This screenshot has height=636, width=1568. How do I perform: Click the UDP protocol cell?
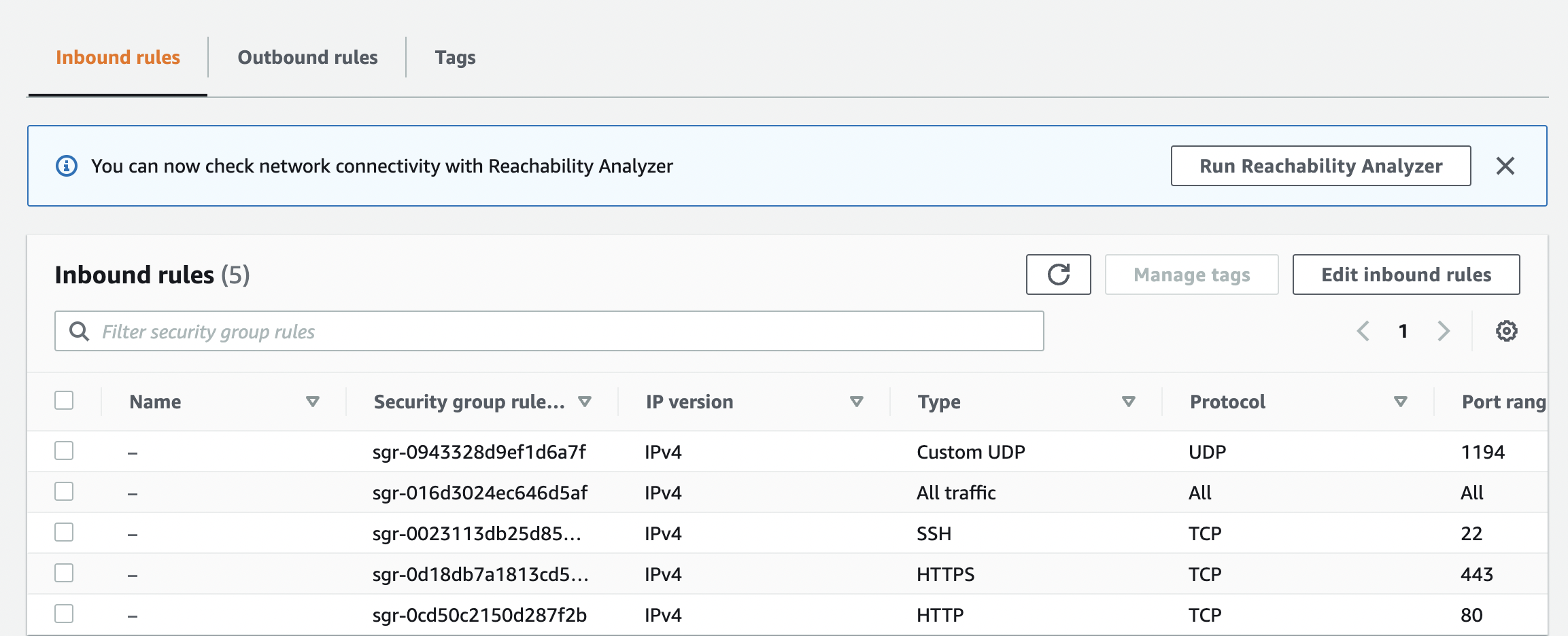click(x=1208, y=452)
